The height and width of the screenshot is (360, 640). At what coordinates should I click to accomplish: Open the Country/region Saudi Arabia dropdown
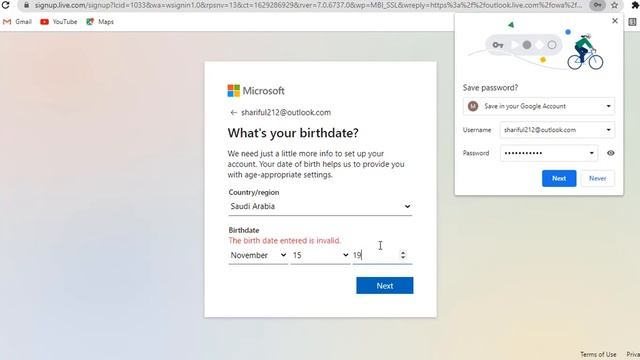point(320,207)
